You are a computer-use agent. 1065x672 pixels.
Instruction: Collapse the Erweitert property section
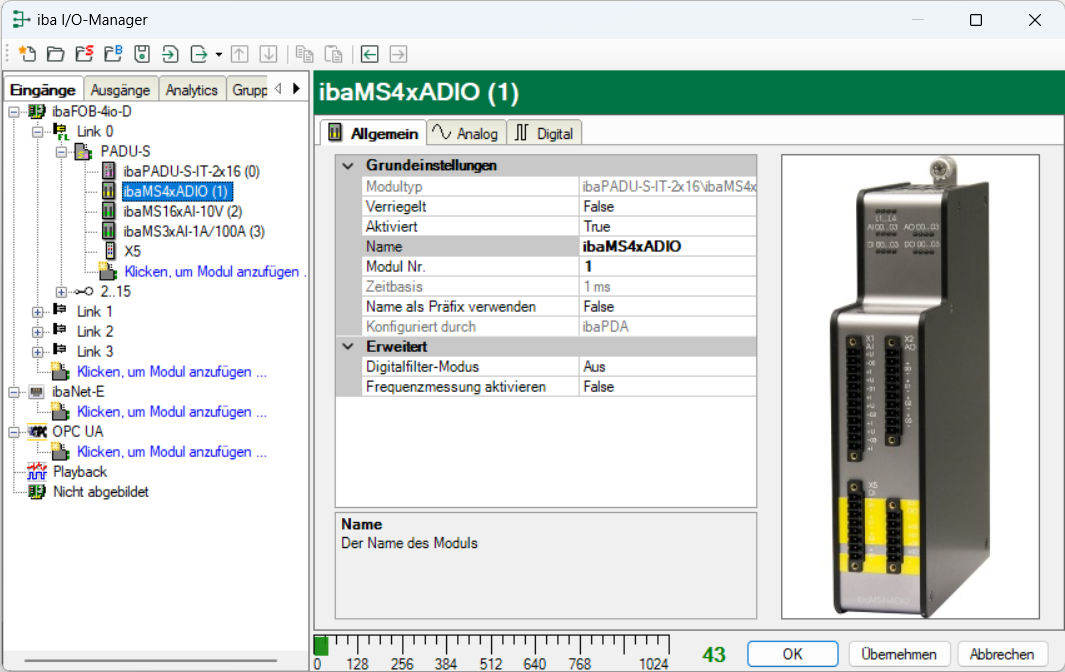(348, 346)
